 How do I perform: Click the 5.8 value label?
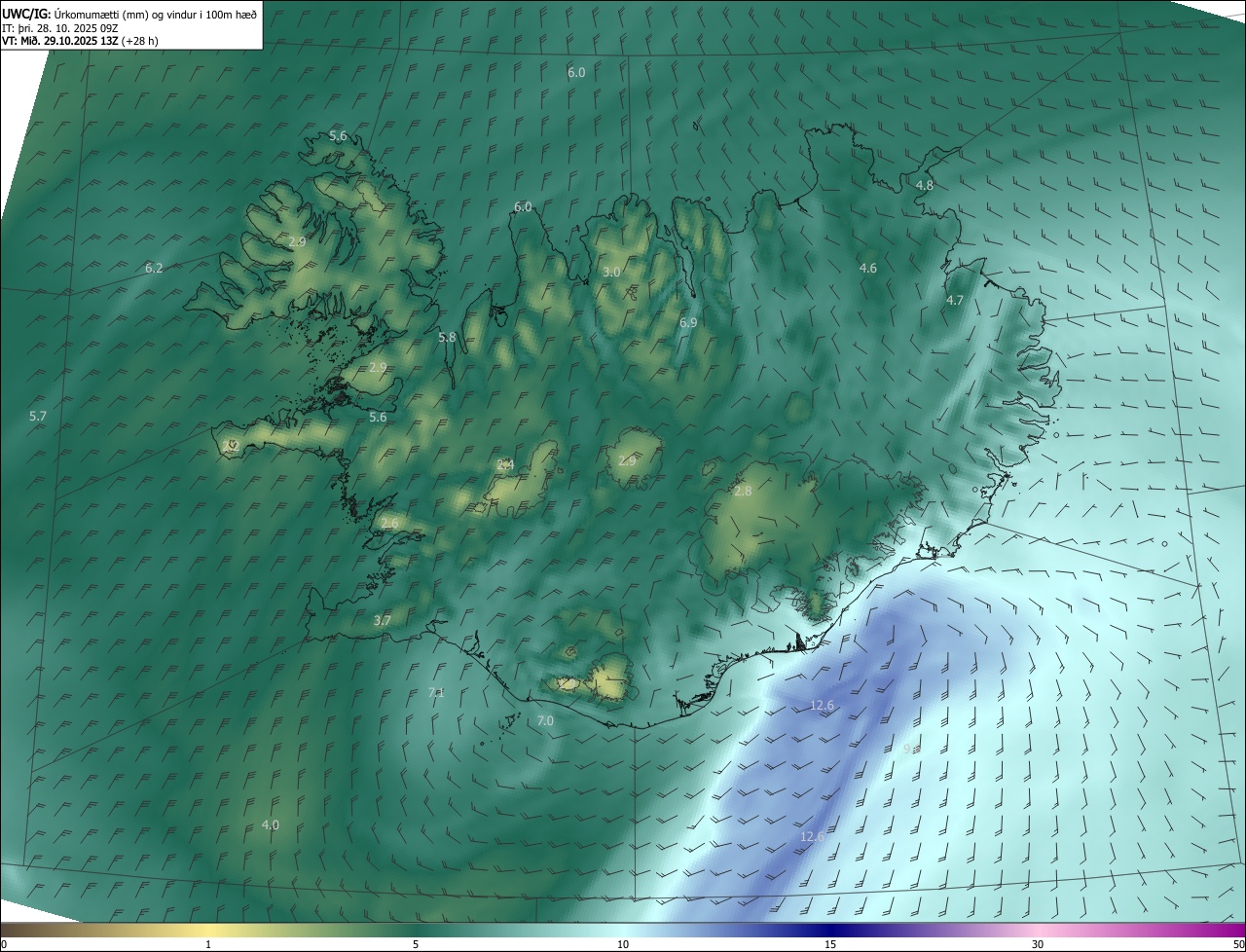pos(447,337)
